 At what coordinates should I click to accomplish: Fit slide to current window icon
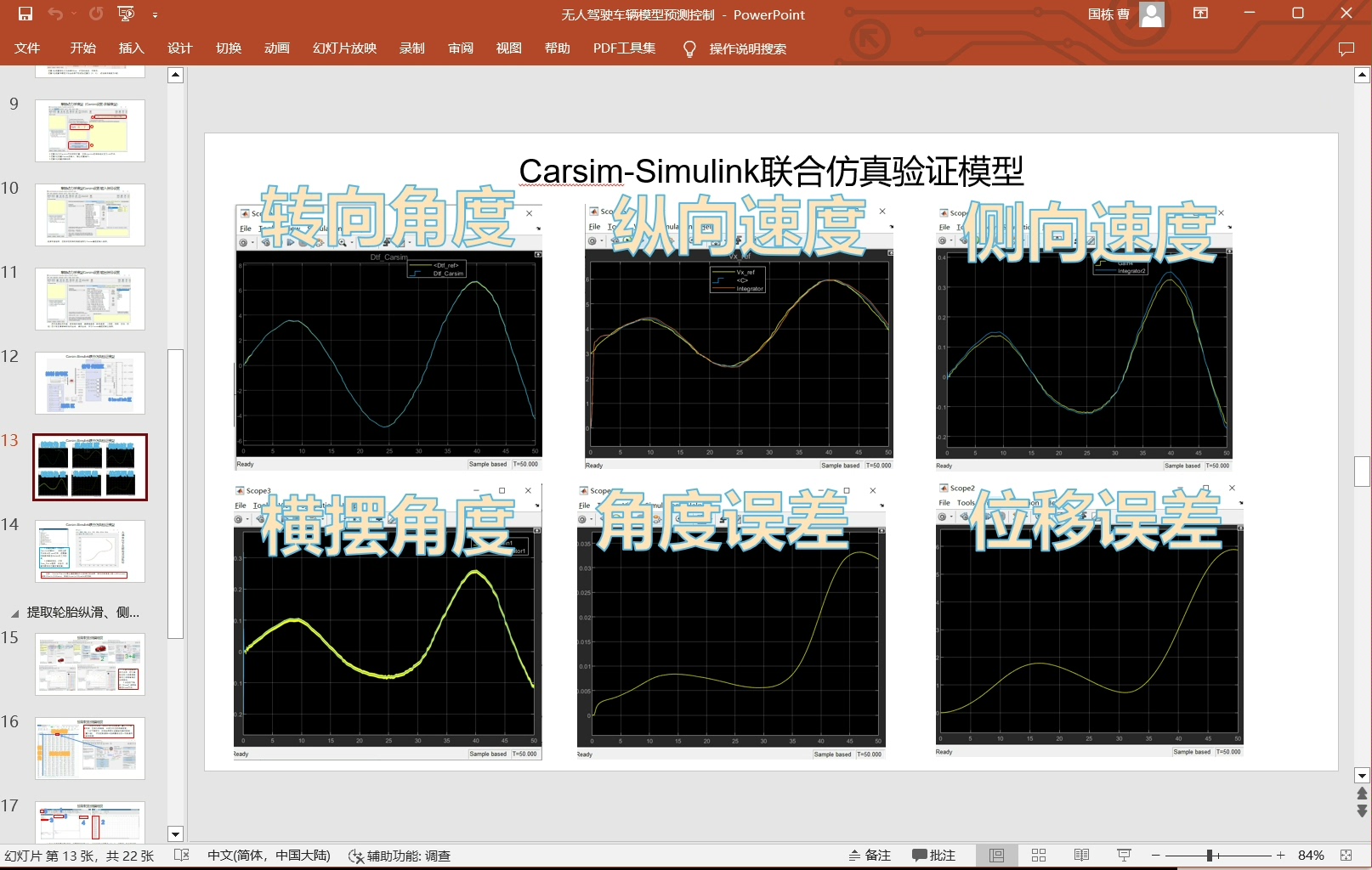[1346, 856]
